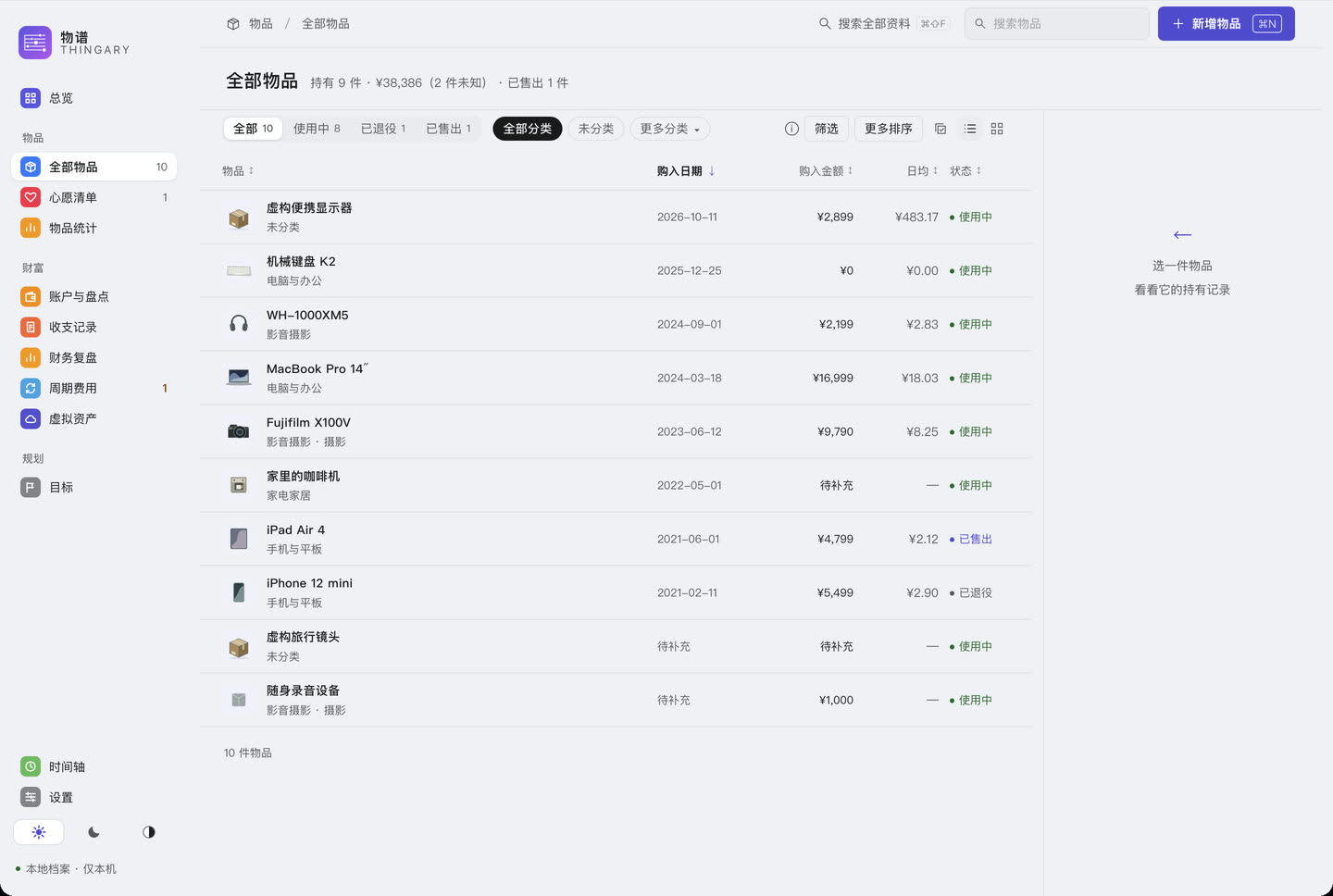Select the 全部分类 category pill
The height and width of the screenshot is (896, 1333).
(528, 129)
